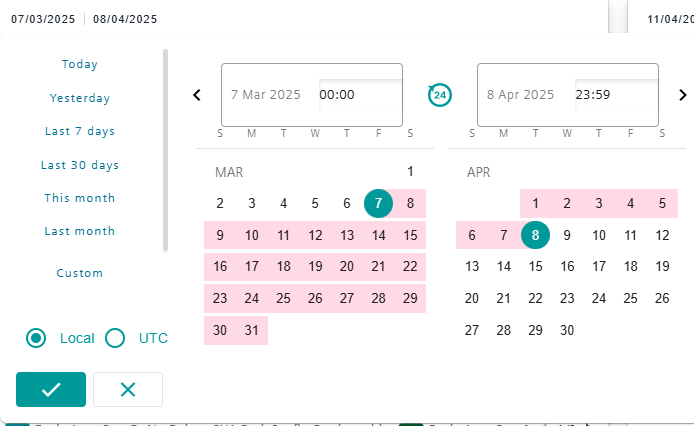The width and height of the screenshot is (694, 426).
Task: Pick the Last 30 days preset
Action: (x=80, y=165)
